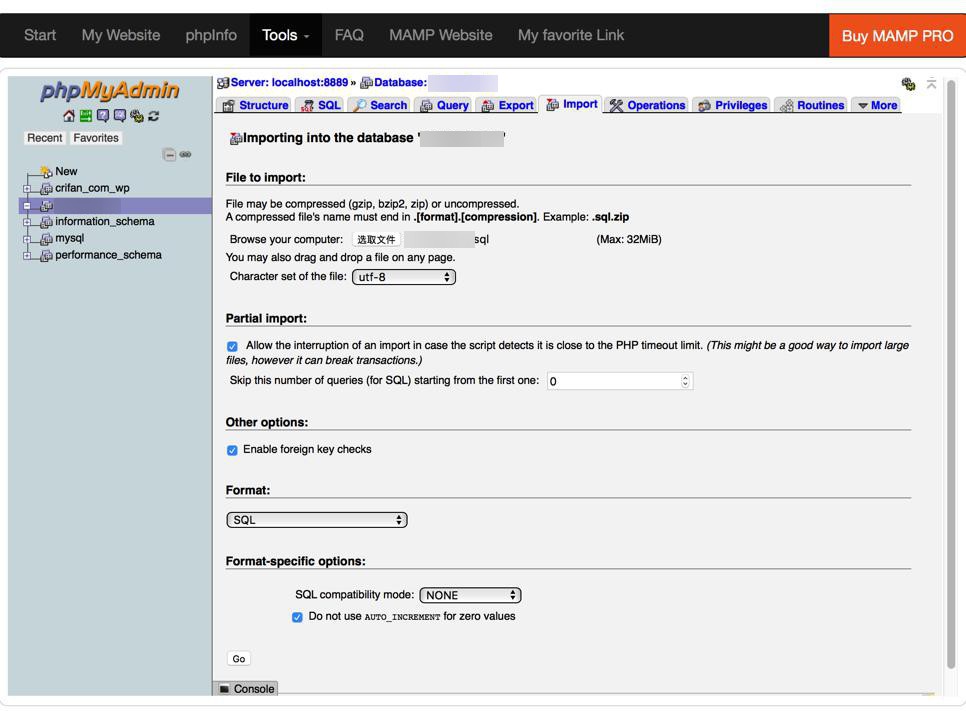Click the Buy MAMP PRO button
This screenshot has height=711, width=966.
coord(897,36)
